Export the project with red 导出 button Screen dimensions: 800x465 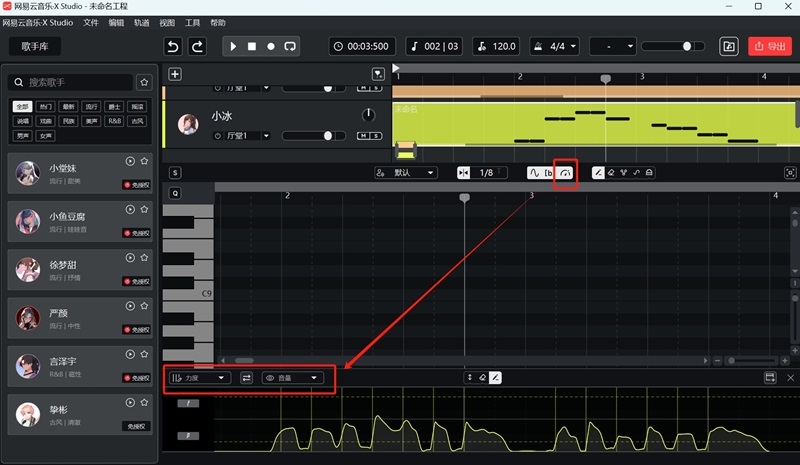770,46
